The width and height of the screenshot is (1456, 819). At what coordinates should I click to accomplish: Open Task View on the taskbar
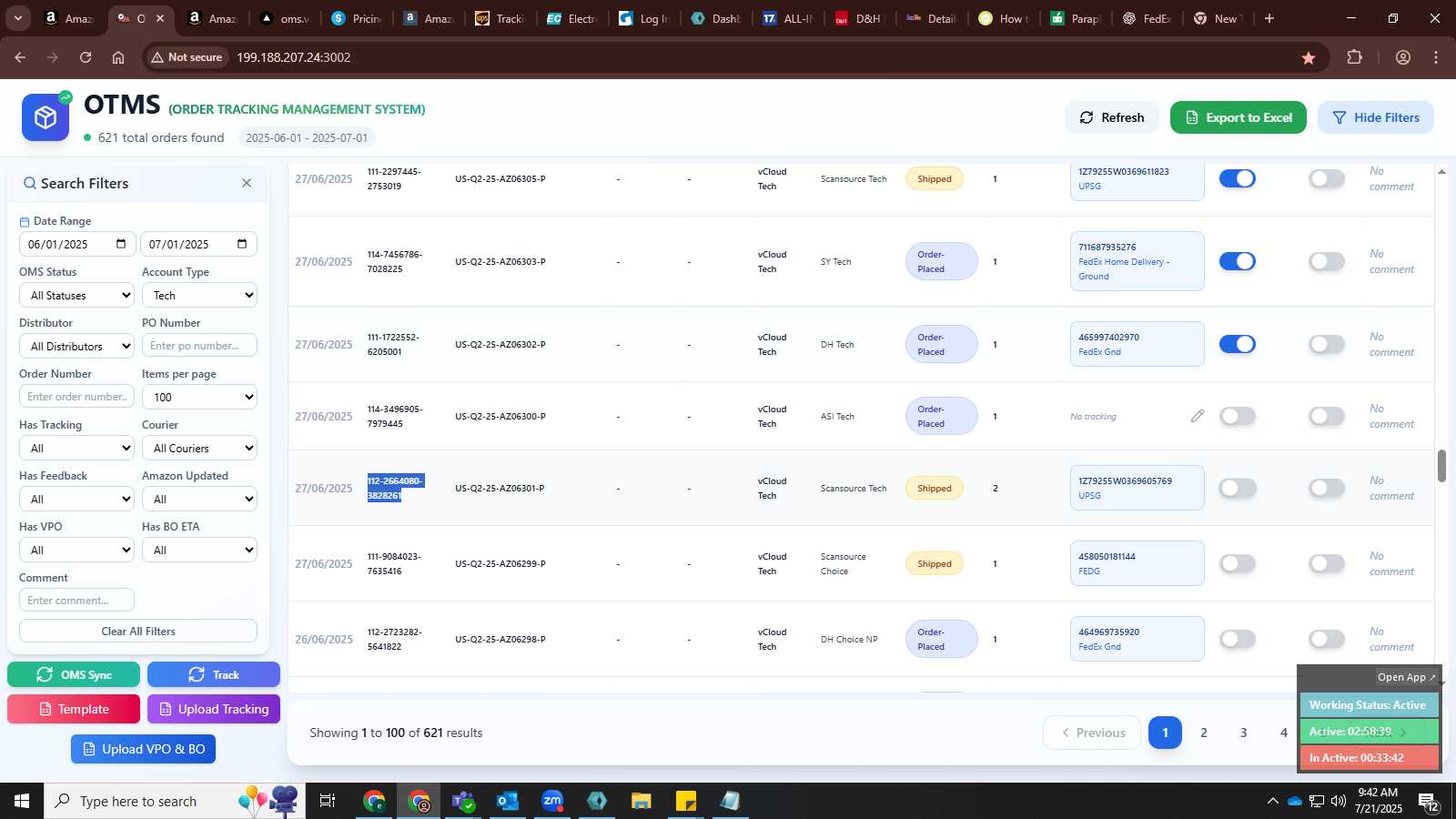coord(328,801)
